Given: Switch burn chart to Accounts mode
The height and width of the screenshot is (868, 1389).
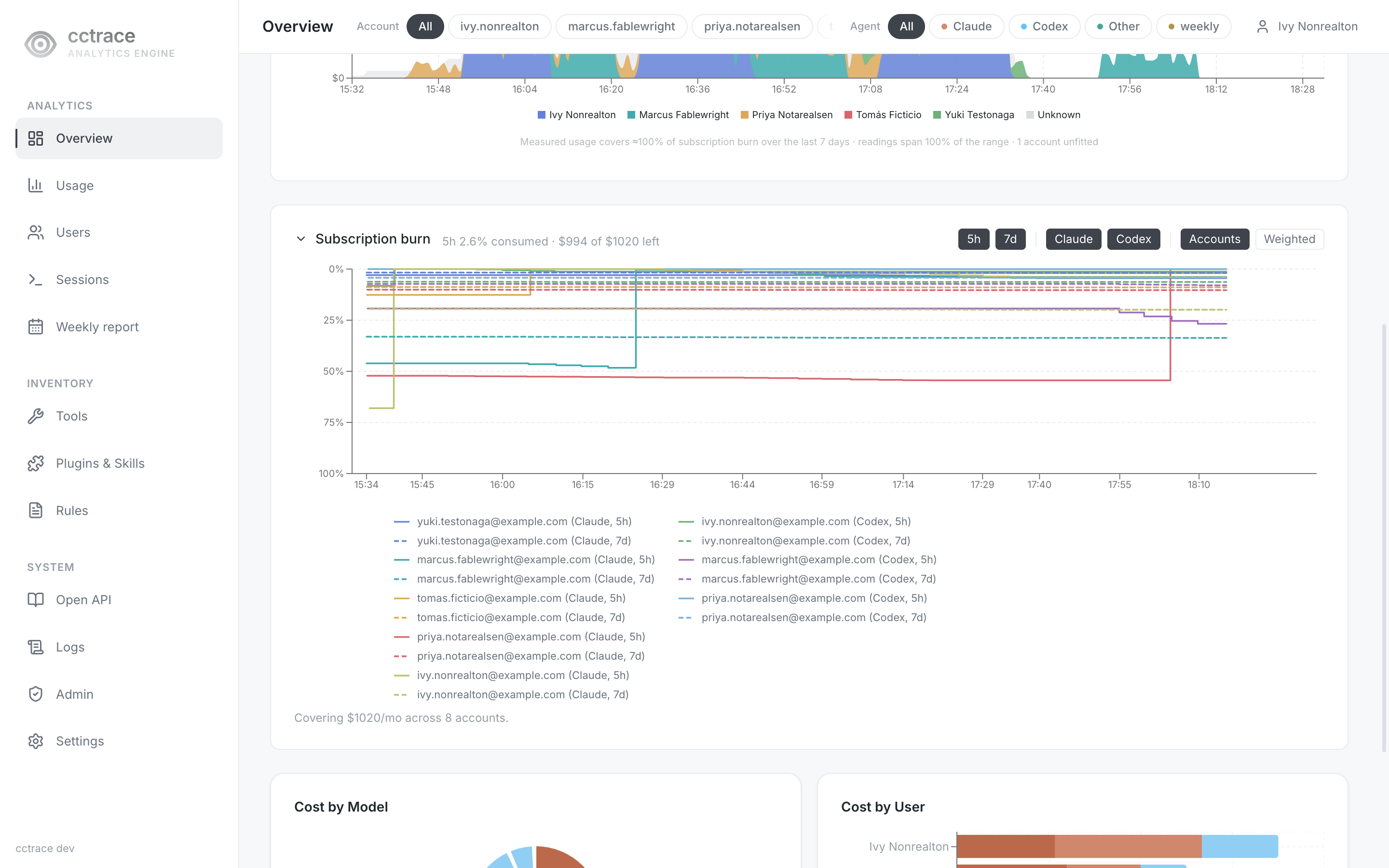Looking at the screenshot, I should point(1214,239).
